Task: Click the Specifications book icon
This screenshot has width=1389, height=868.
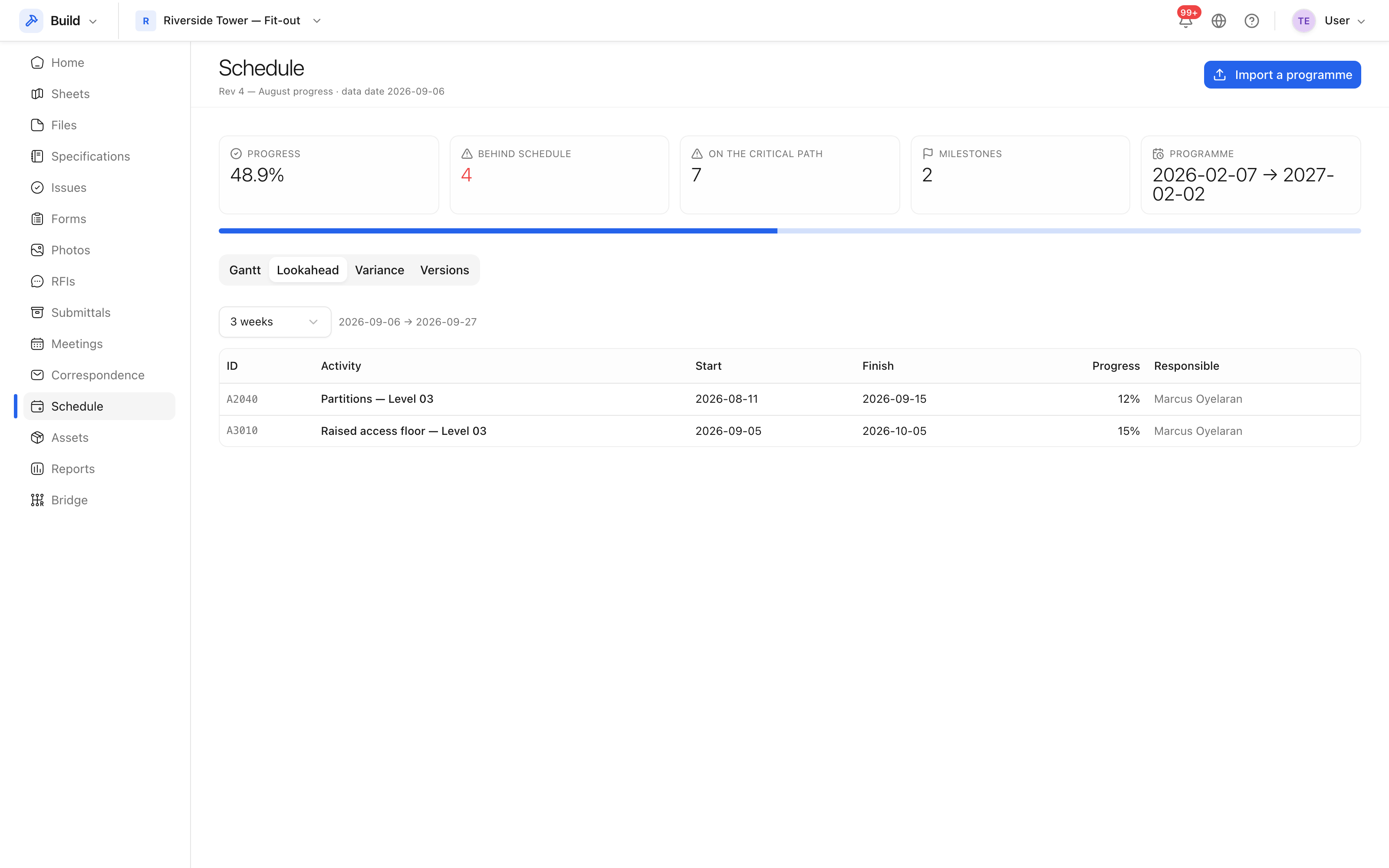Action: click(37, 156)
